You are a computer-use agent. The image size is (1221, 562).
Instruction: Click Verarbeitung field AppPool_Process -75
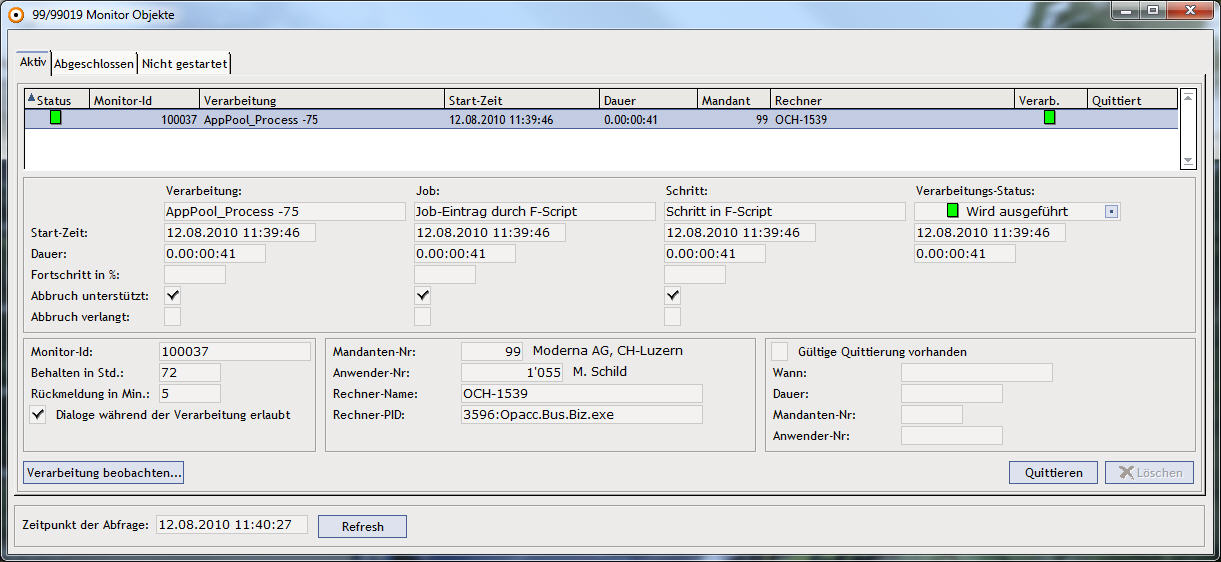[x=285, y=211]
